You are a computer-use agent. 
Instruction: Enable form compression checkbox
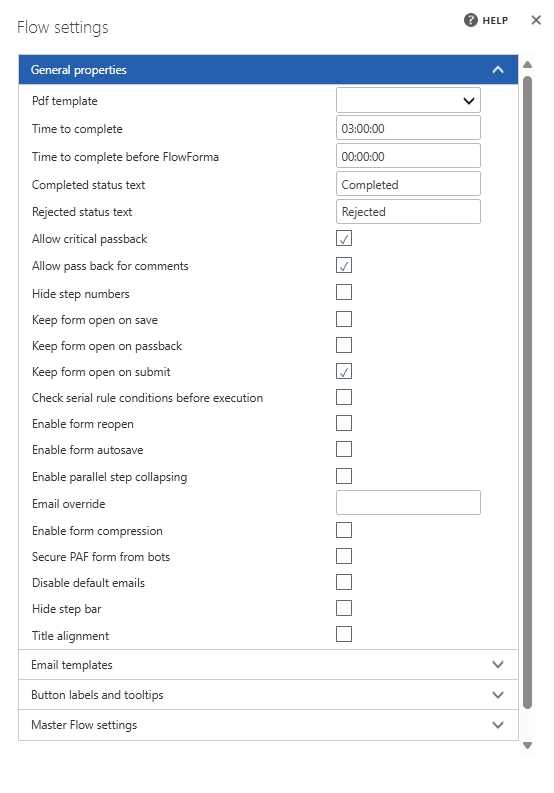click(344, 531)
